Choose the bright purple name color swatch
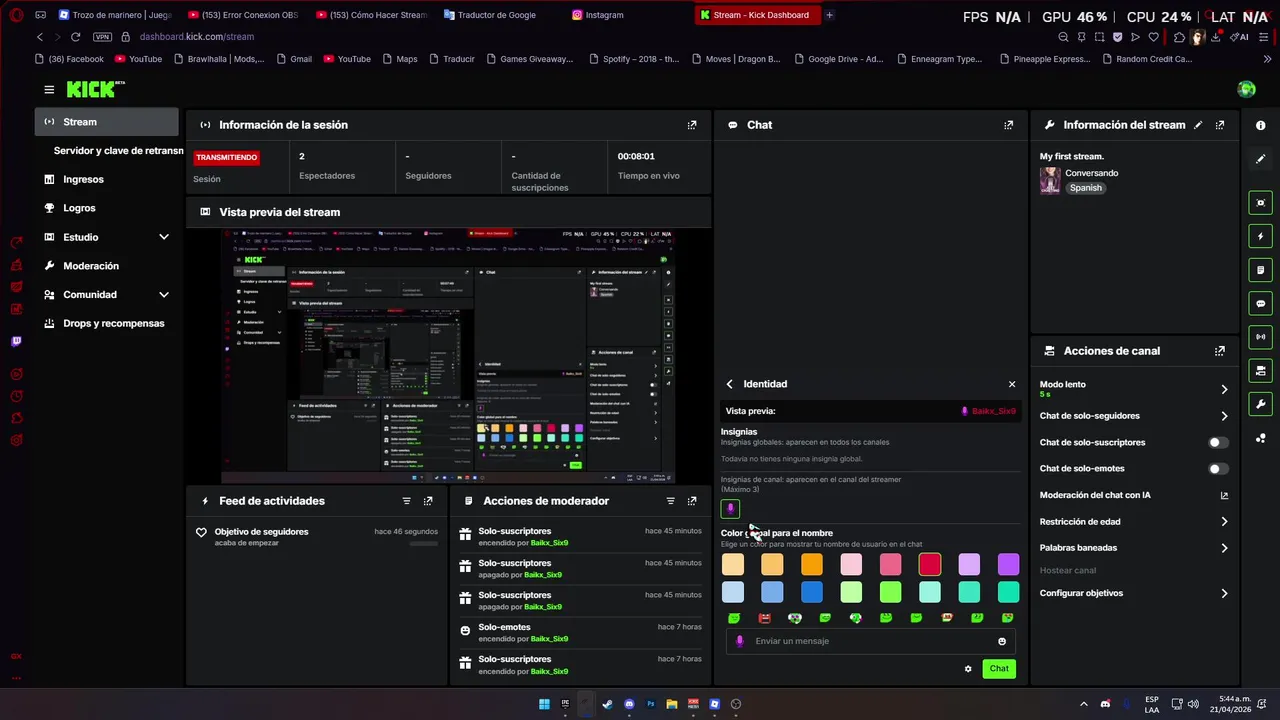This screenshot has height=720, width=1280. pos(1008,565)
